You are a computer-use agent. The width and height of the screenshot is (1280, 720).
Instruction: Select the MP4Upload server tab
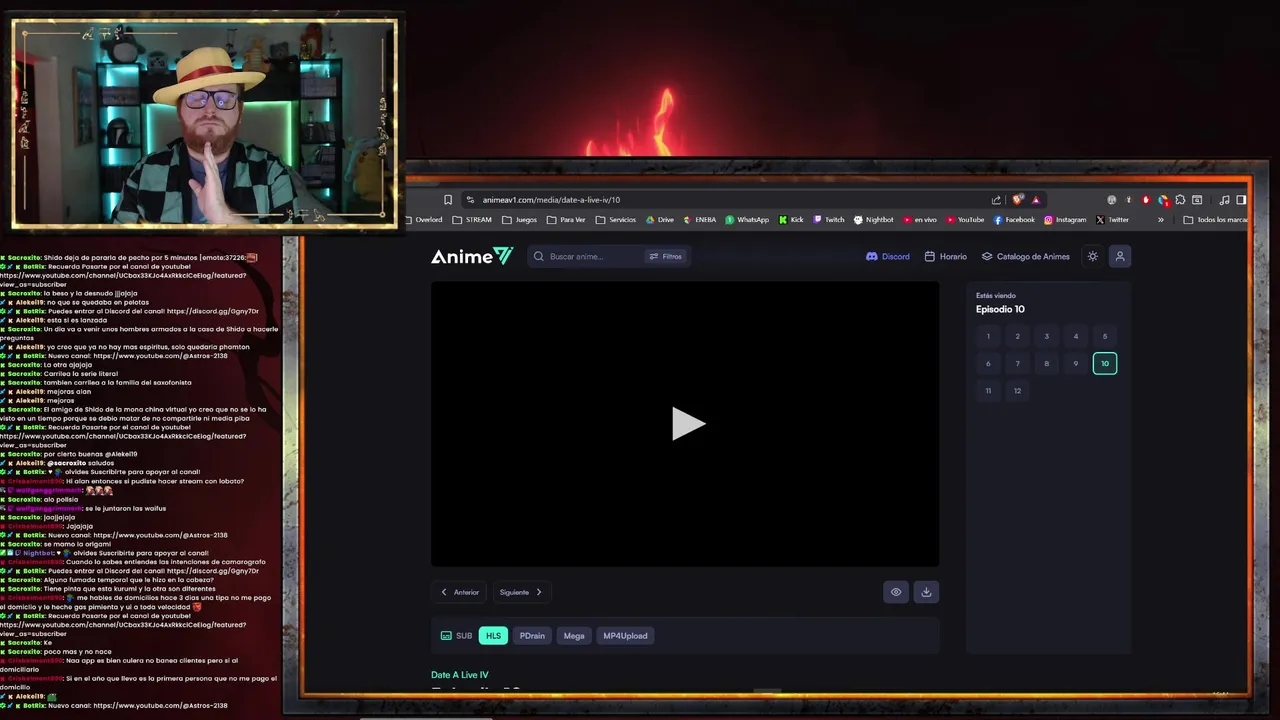(x=625, y=636)
